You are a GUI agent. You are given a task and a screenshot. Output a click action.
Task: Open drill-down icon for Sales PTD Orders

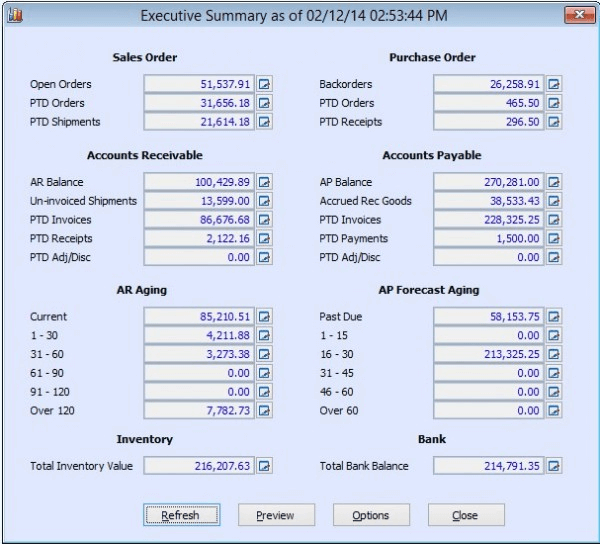264,103
